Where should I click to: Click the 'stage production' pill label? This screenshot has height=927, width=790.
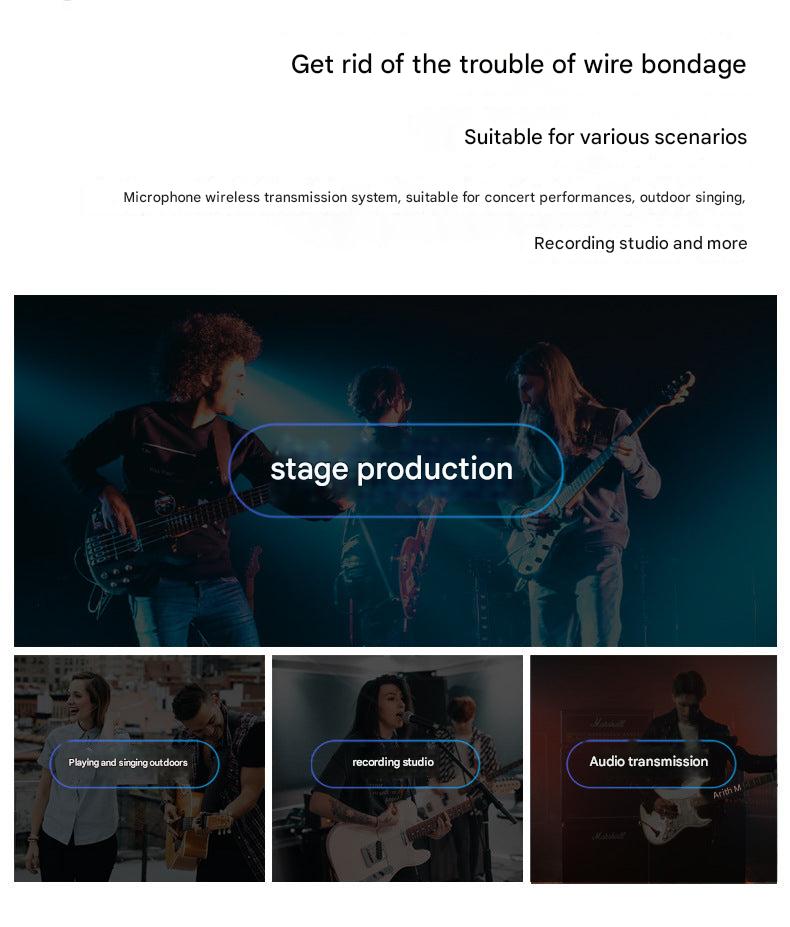pyautogui.click(x=396, y=470)
